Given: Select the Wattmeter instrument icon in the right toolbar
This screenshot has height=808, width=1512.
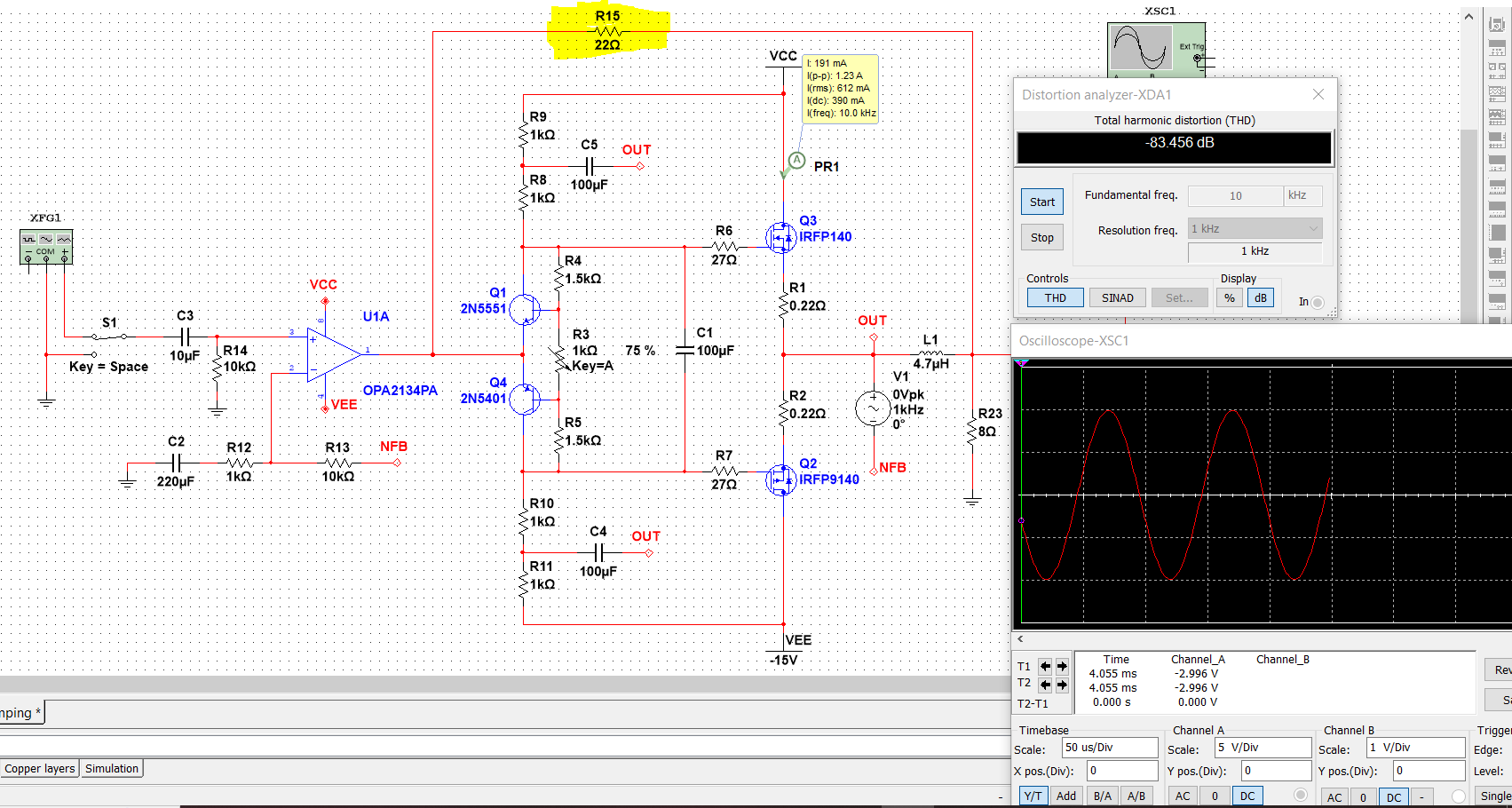Looking at the screenshot, I should click(x=1497, y=70).
